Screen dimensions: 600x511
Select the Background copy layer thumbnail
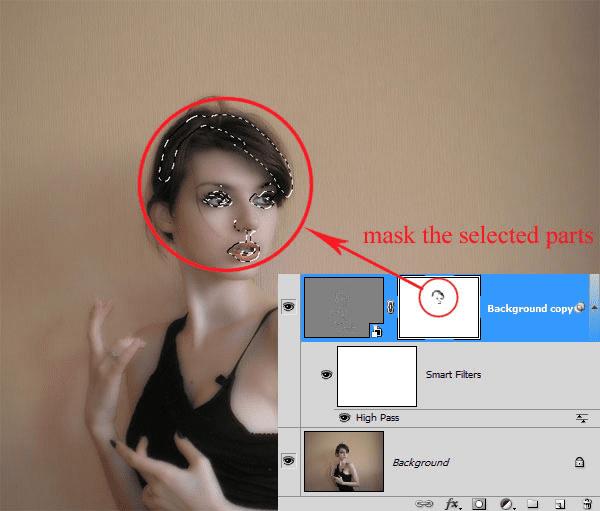click(x=344, y=307)
